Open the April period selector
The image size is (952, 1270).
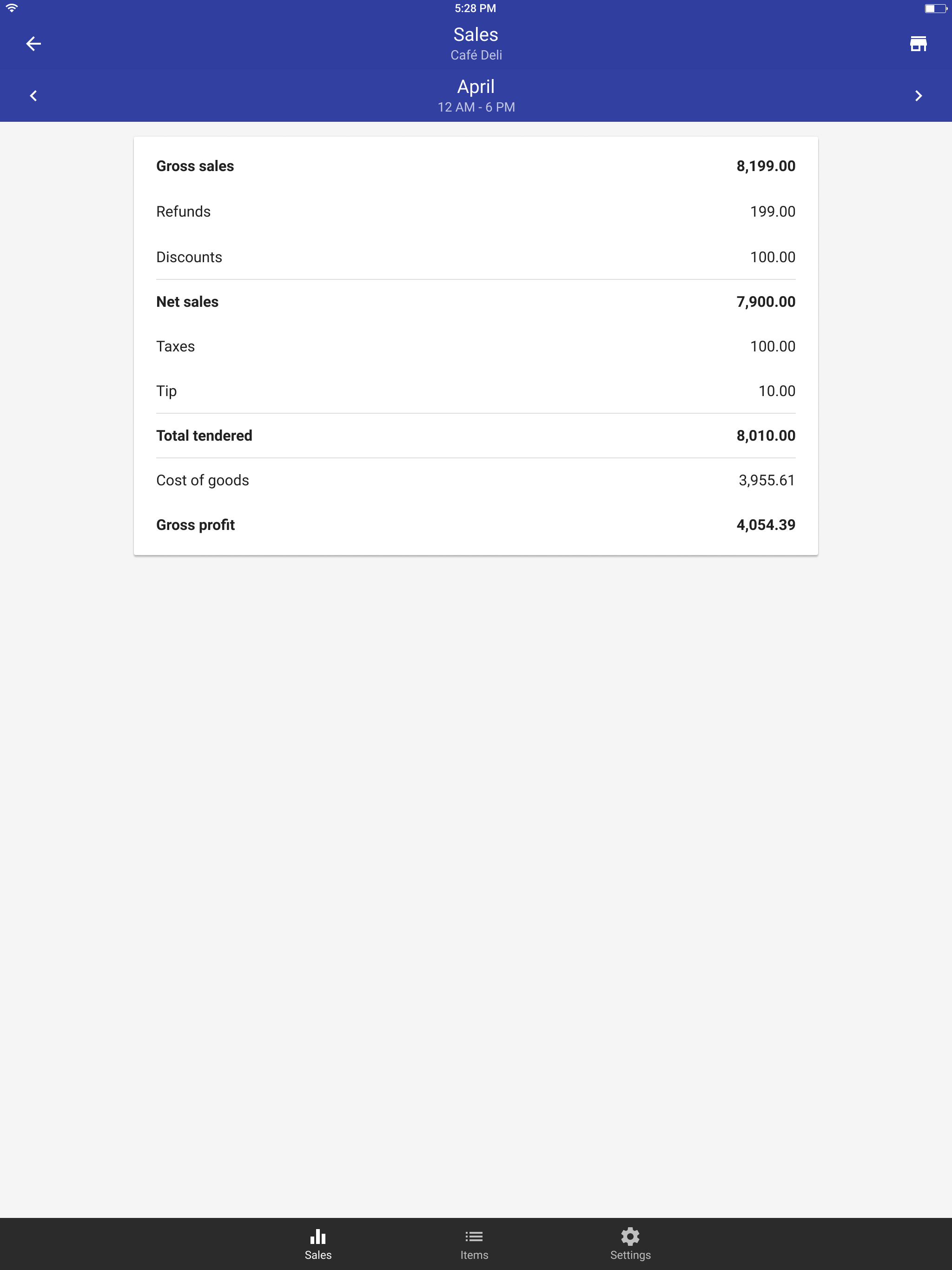[x=476, y=86]
